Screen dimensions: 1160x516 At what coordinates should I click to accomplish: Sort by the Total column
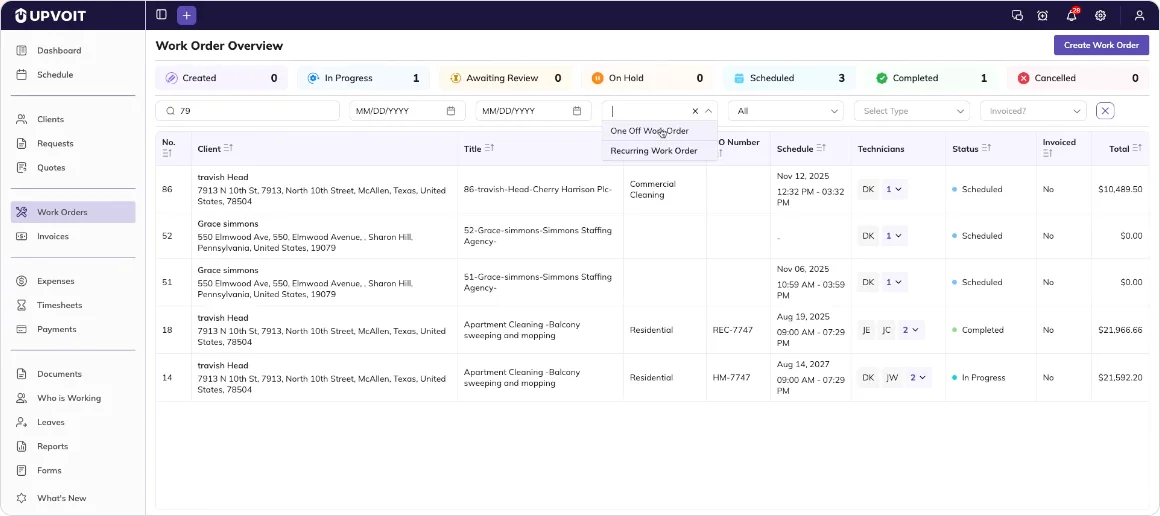(1138, 149)
